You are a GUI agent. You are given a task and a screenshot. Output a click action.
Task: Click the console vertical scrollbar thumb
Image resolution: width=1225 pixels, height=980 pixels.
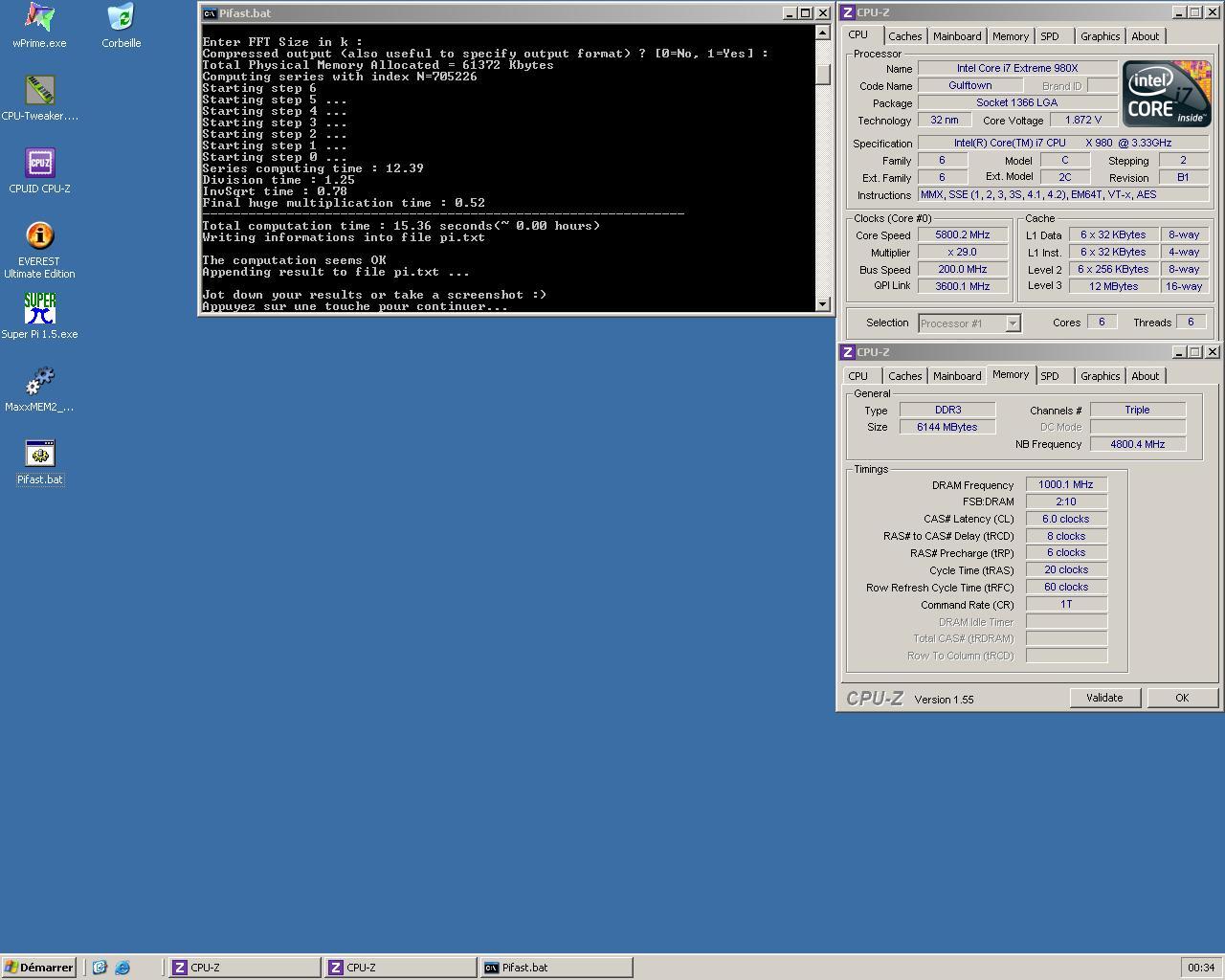pos(823,74)
